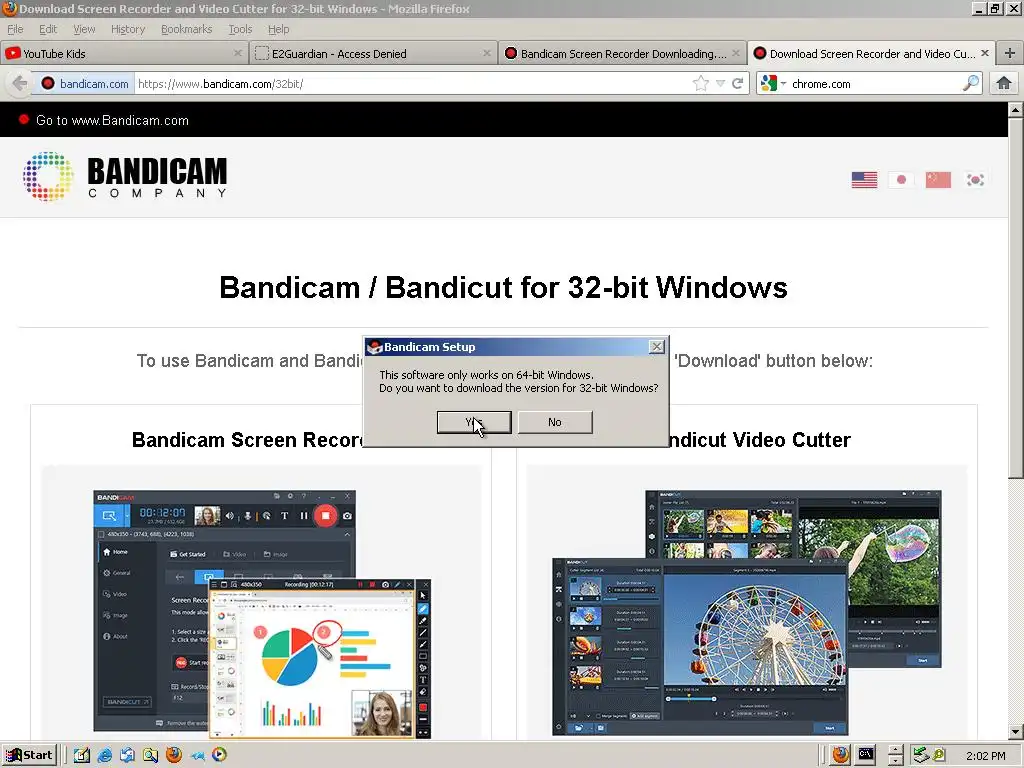The height and width of the screenshot is (768, 1024).
Task: Close the YouTube Kids tab
Action: 238,53
